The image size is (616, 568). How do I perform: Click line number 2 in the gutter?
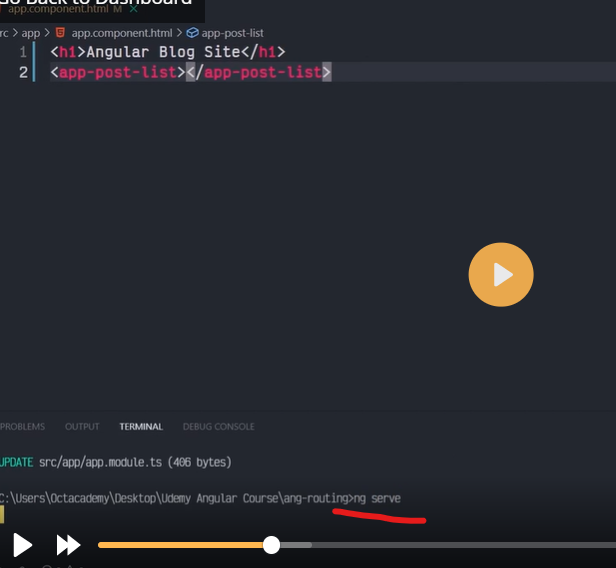[x=23, y=72]
